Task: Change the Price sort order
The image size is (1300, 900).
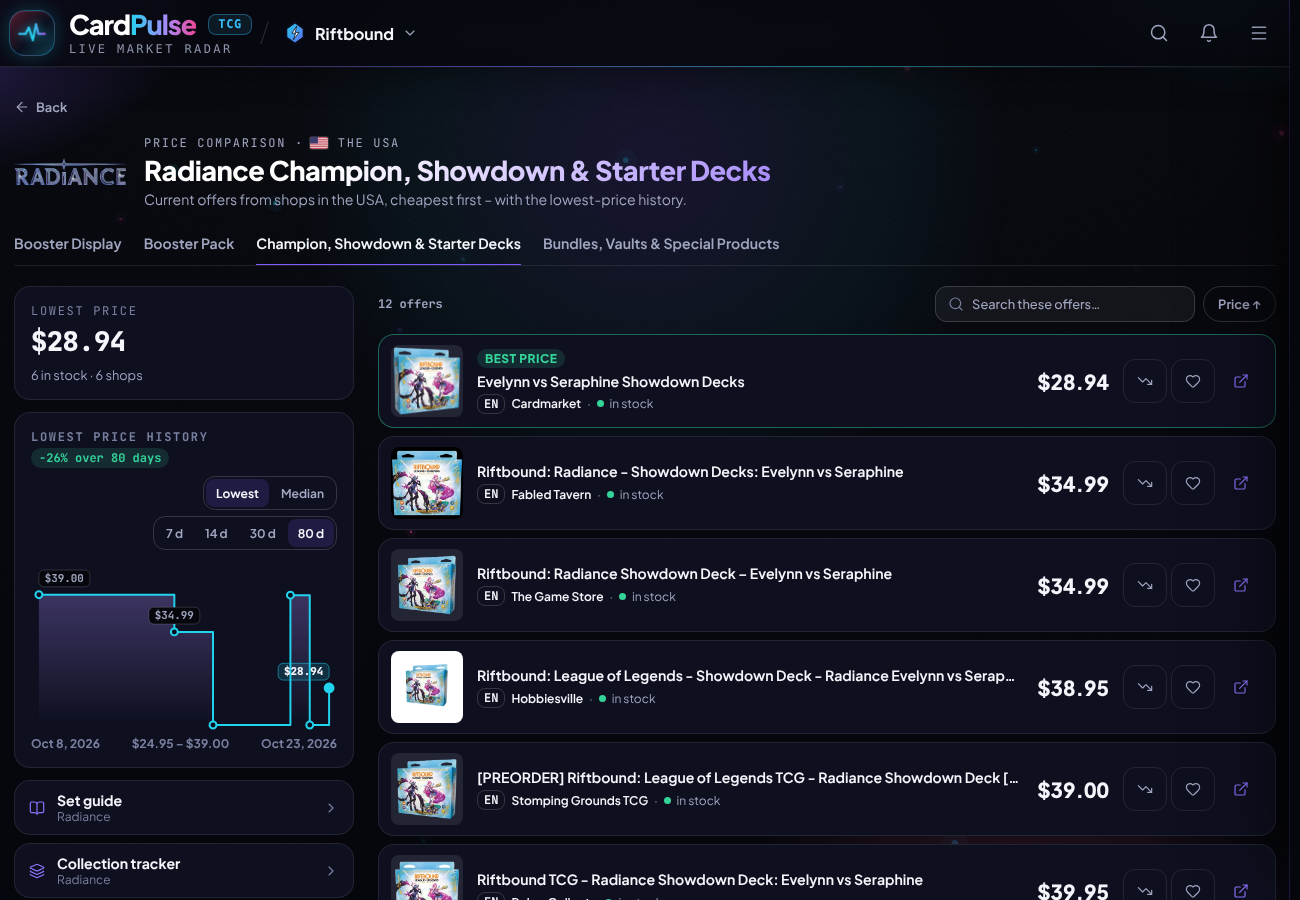Action: pyautogui.click(x=1239, y=304)
